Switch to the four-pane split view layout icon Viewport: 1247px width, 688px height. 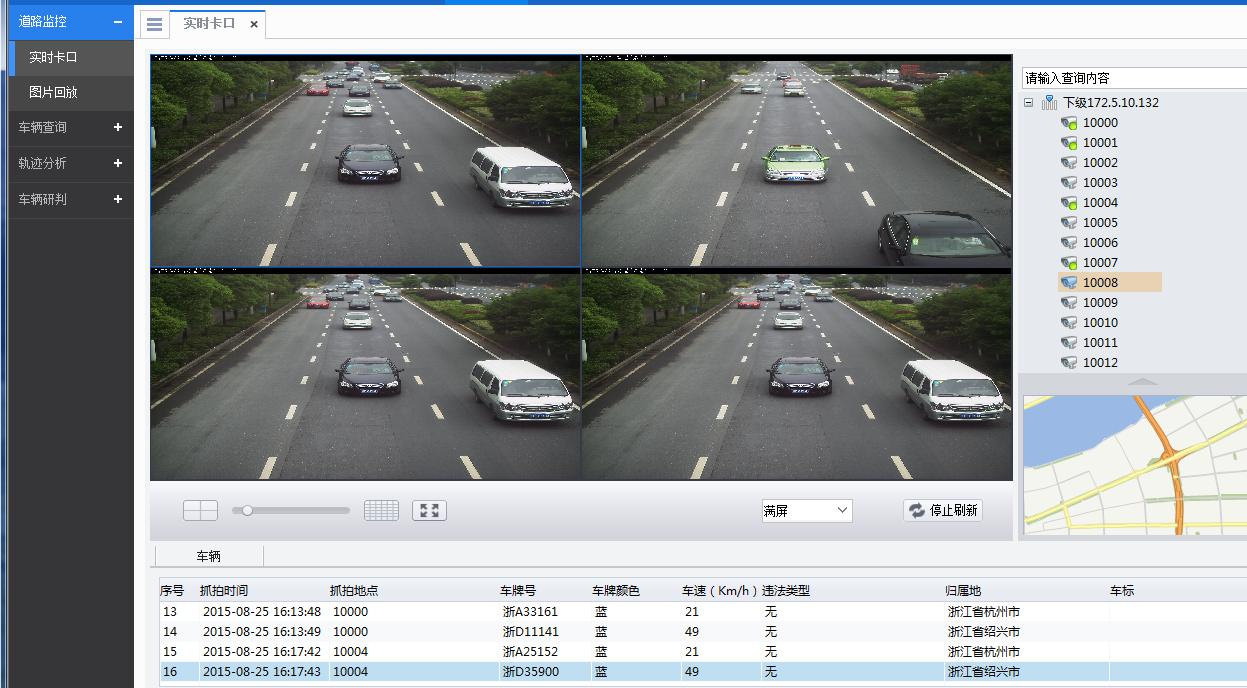200,511
